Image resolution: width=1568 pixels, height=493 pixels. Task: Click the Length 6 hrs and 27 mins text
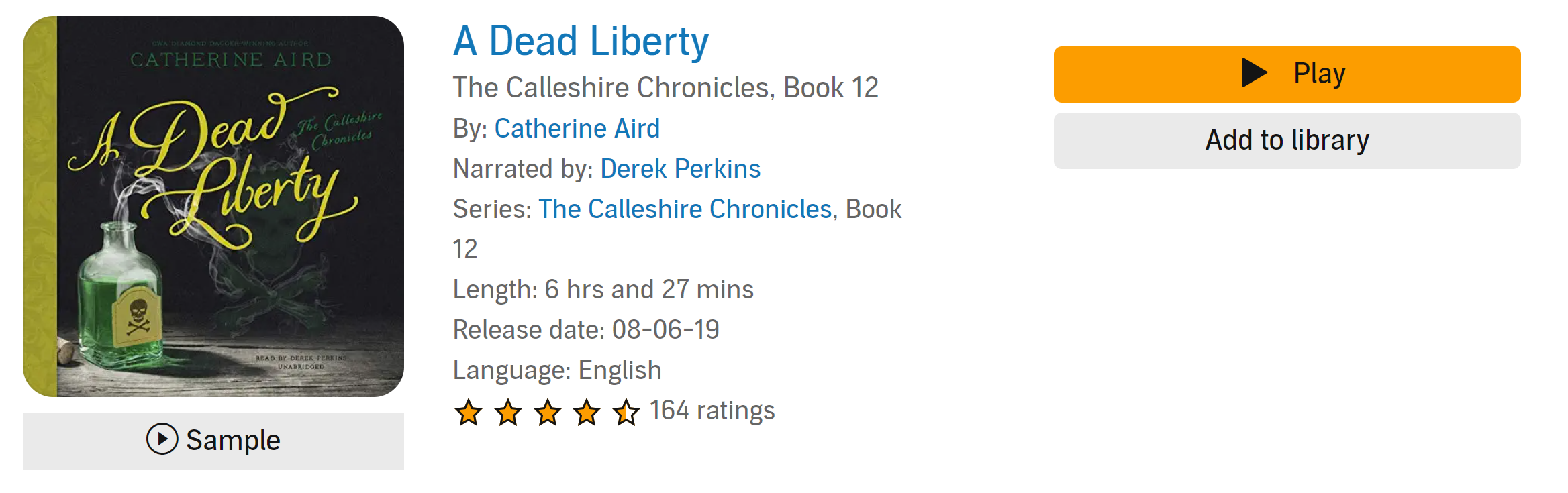coord(603,290)
